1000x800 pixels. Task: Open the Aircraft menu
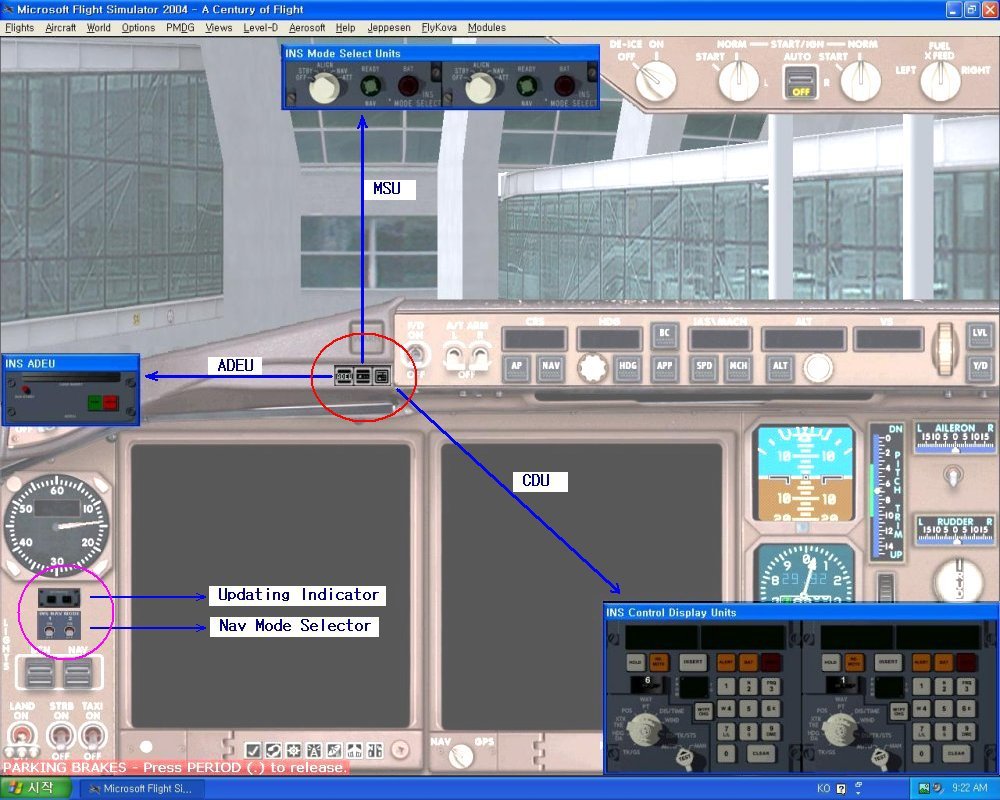(x=61, y=27)
